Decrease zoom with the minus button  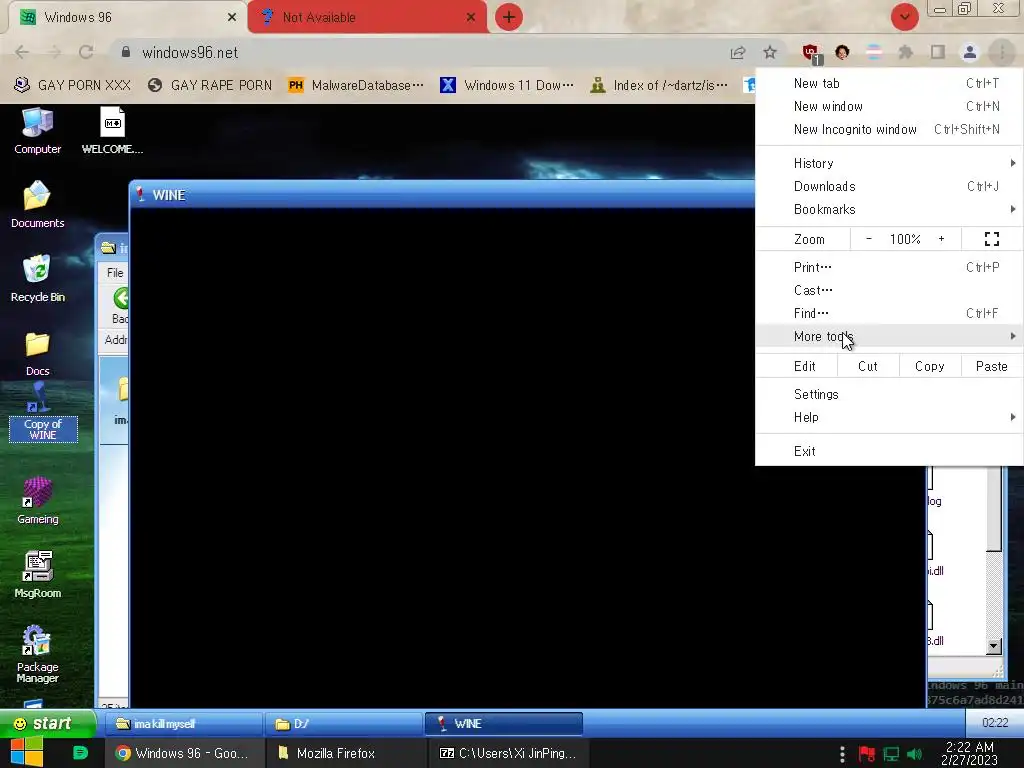869,239
